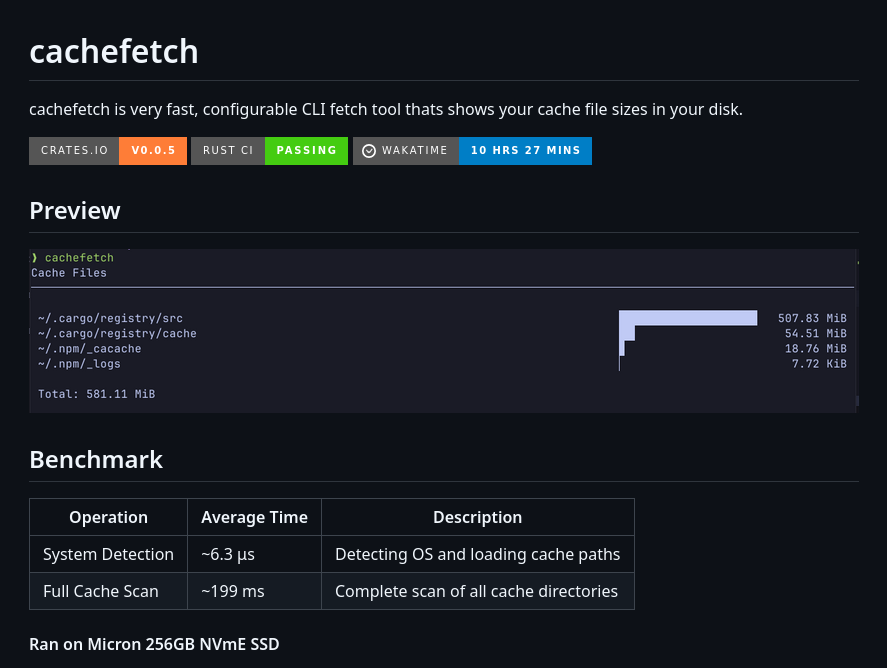Click 'Detecting OS and loading cache paths' cell
This screenshot has height=668, width=887.
[477, 554]
